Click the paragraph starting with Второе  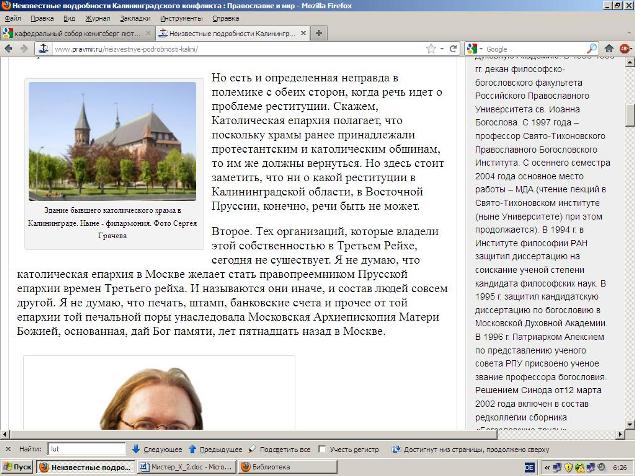[x=232, y=281]
